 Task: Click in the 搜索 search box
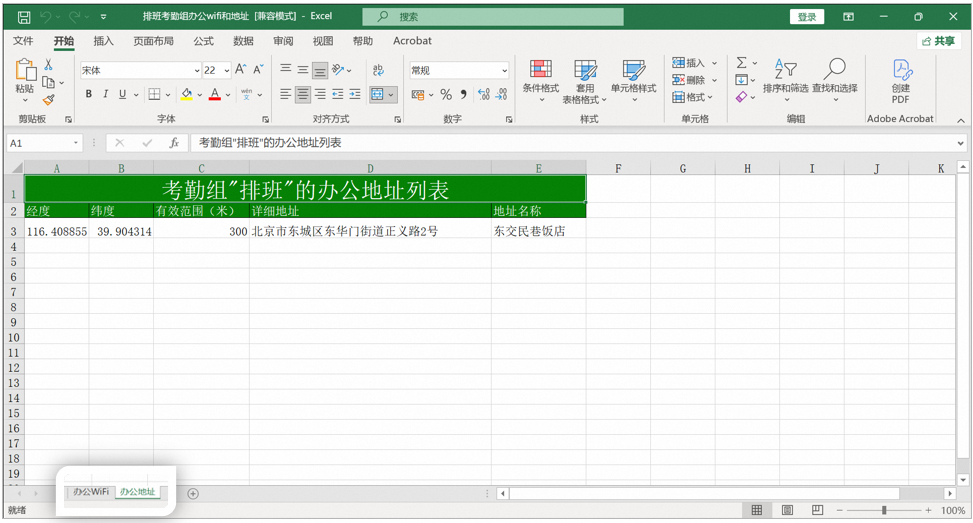pyautogui.click(x=493, y=17)
